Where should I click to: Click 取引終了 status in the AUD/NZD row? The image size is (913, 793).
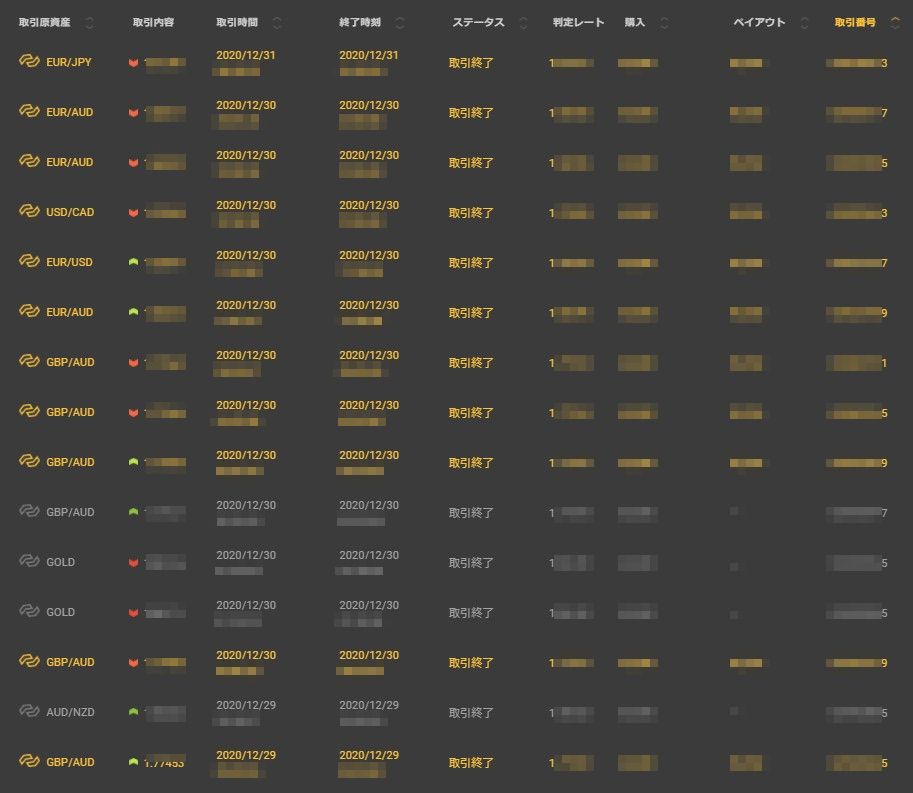[x=471, y=713]
